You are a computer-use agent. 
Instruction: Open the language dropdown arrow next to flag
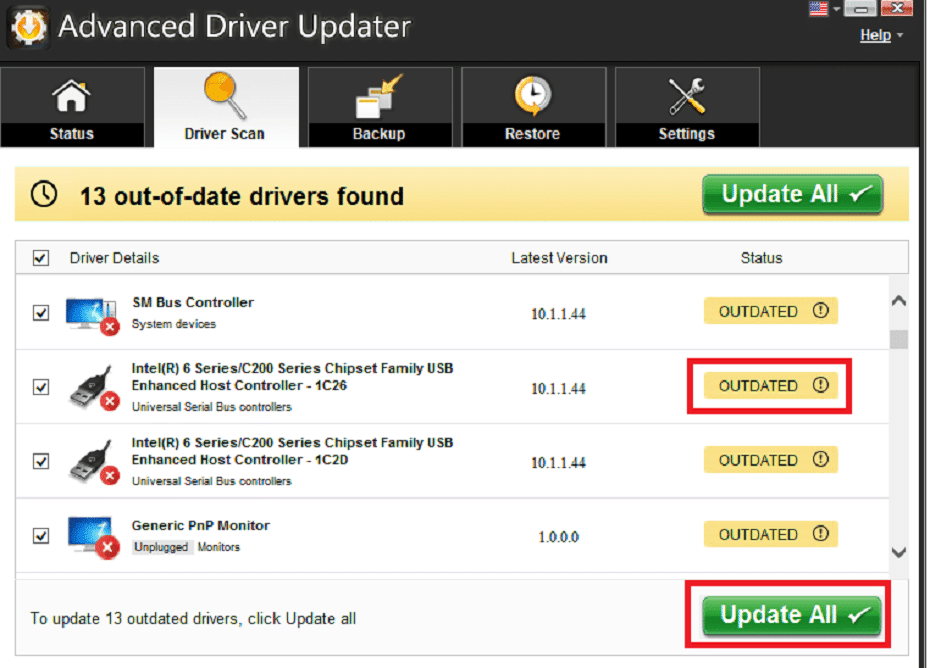[x=836, y=9]
